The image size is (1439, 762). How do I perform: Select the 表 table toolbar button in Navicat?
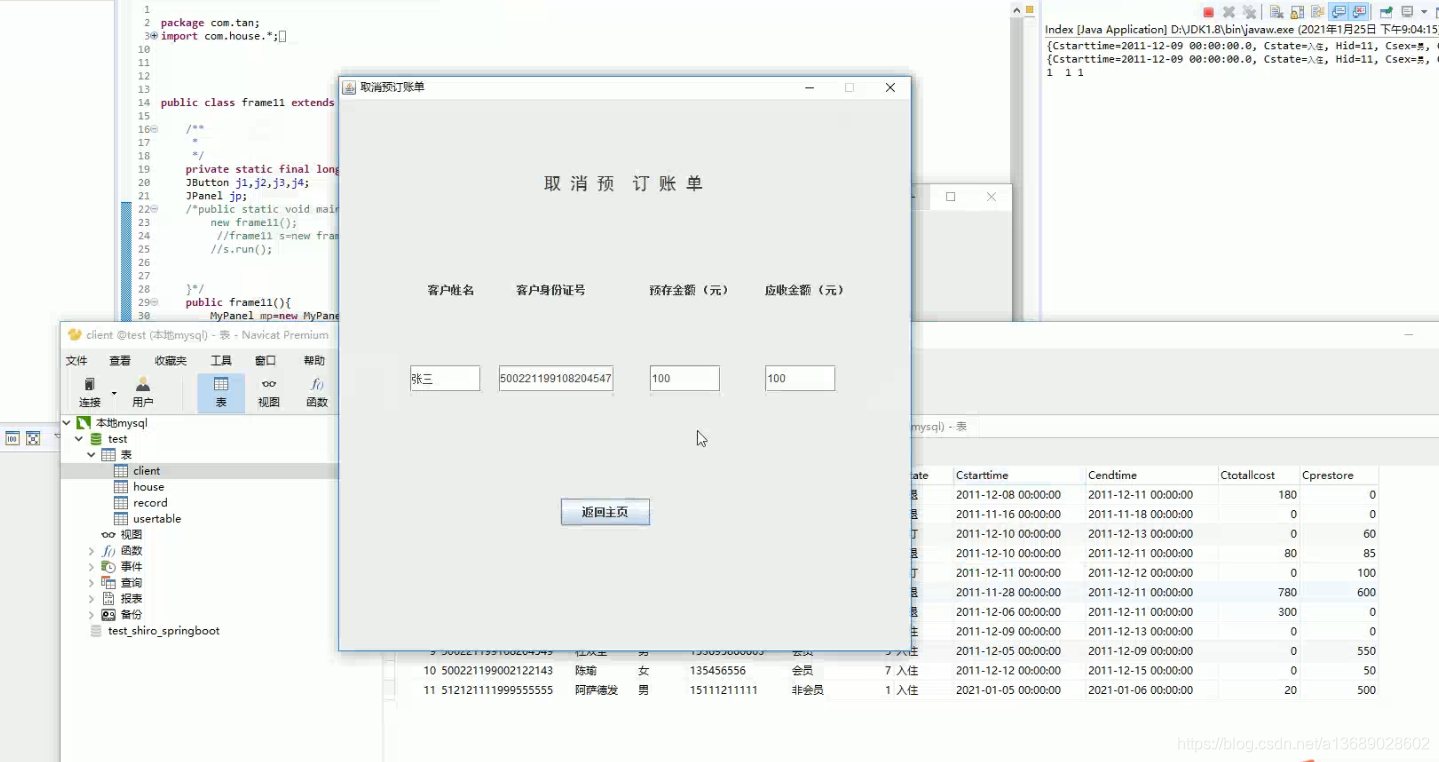click(x=221, y=393)
